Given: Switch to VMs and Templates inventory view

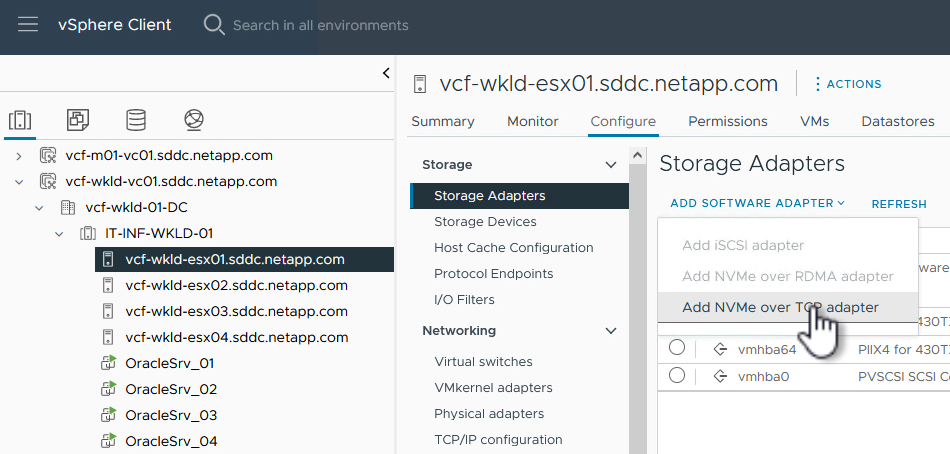Looking at the screenshot, I should 78,121.
